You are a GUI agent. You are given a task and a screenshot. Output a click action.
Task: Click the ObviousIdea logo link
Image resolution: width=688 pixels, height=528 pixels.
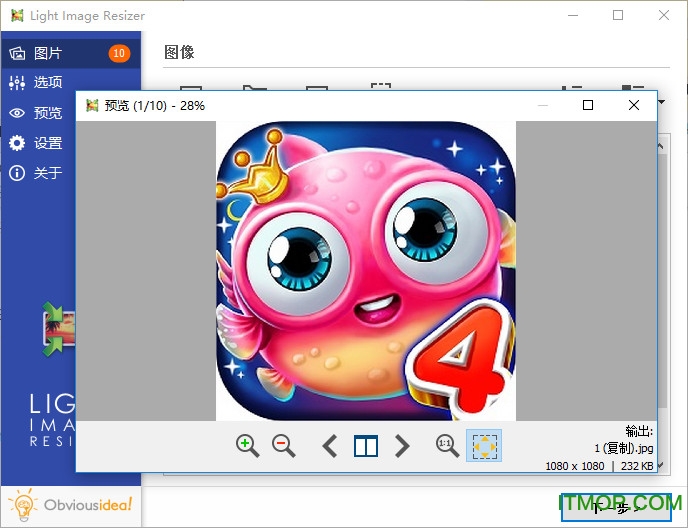coord(70,505)
